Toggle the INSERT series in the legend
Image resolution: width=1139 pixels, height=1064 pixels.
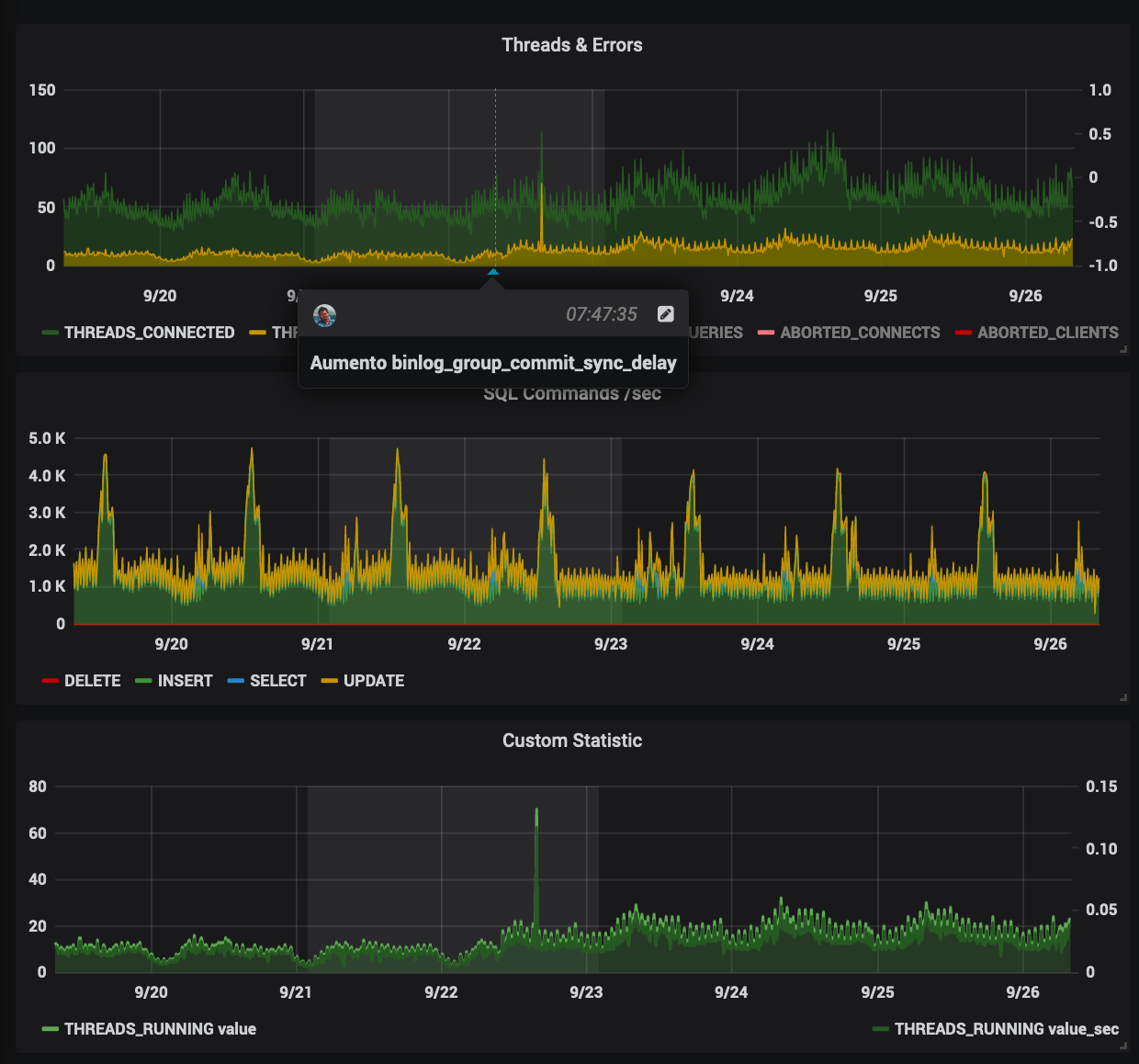point(185,681)
